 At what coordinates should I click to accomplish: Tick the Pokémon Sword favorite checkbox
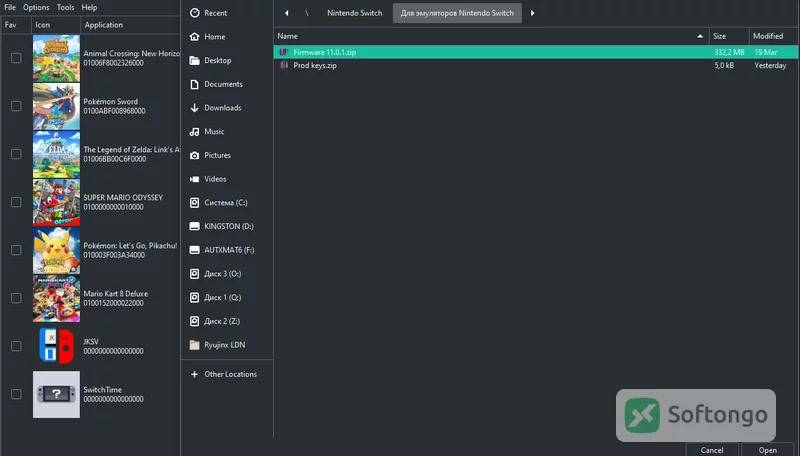[16, 106]
